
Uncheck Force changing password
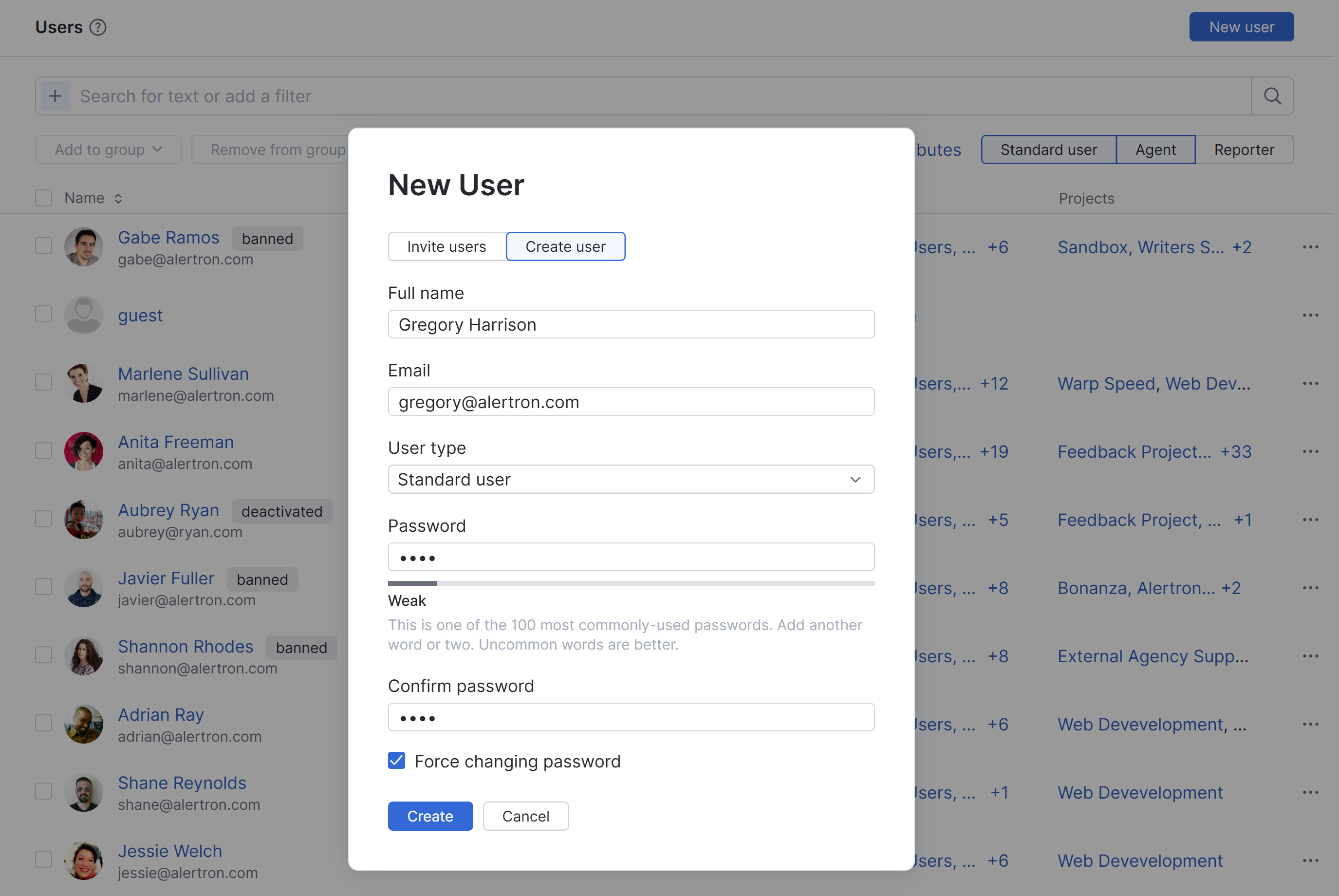396,761
